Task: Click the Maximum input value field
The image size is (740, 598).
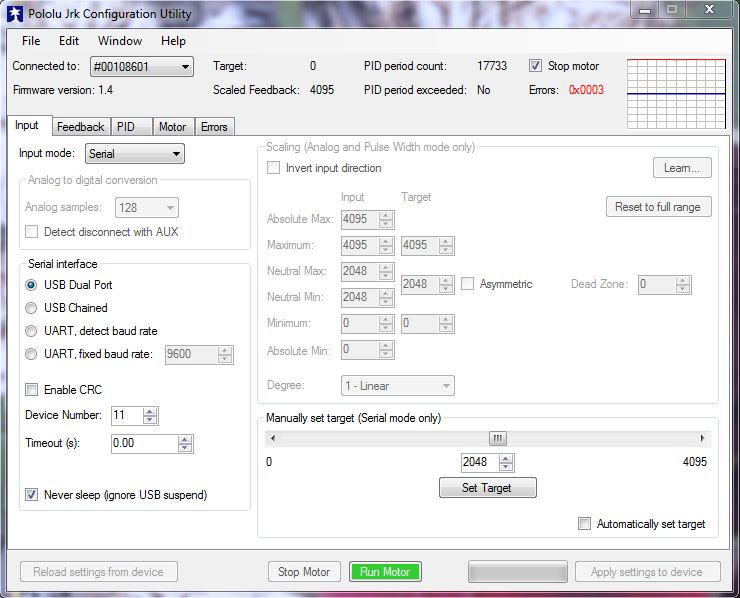Action: pos(360,245)
